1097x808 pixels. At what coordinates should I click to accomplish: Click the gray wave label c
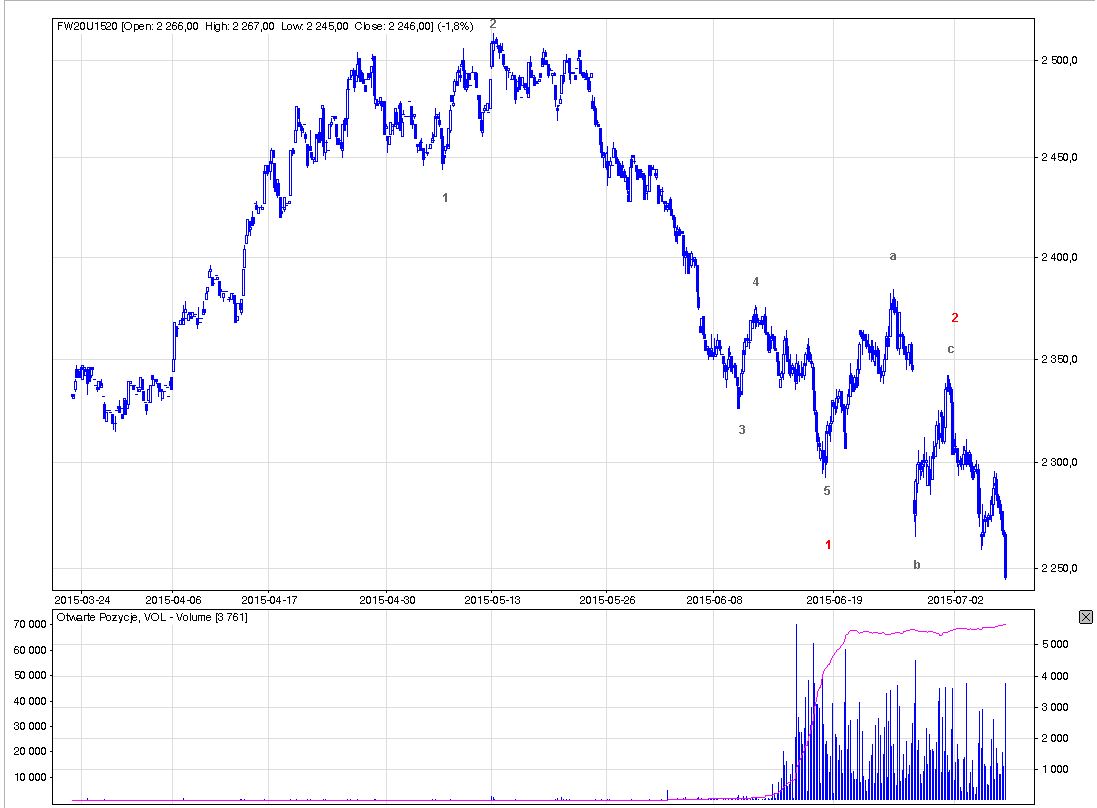coord(950,349)
